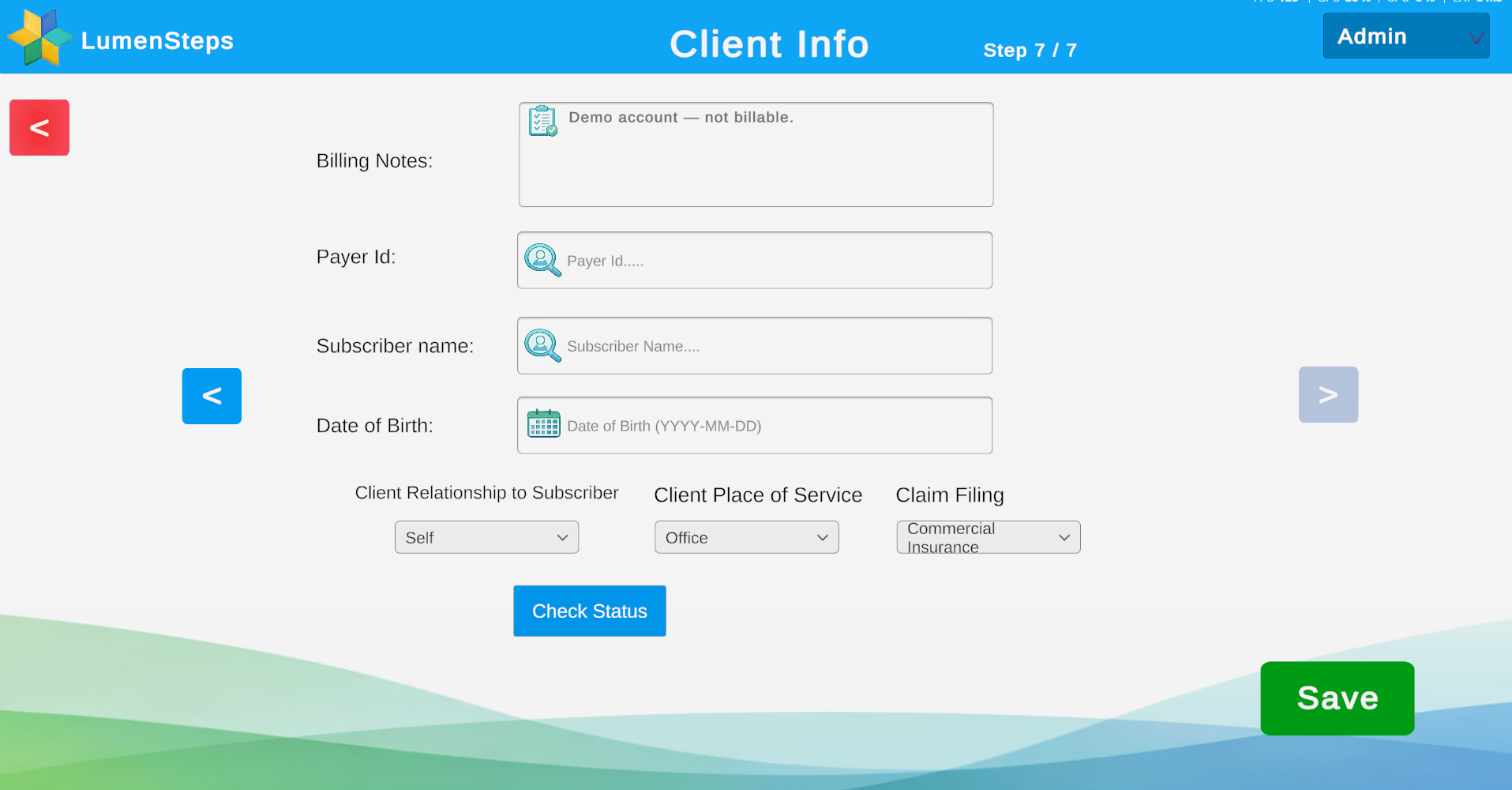The width and height of the screenshot is (1512, 790).
Task: Open the Admin user dropdown
Action: pyautogui.click(x=1406, y=36)
